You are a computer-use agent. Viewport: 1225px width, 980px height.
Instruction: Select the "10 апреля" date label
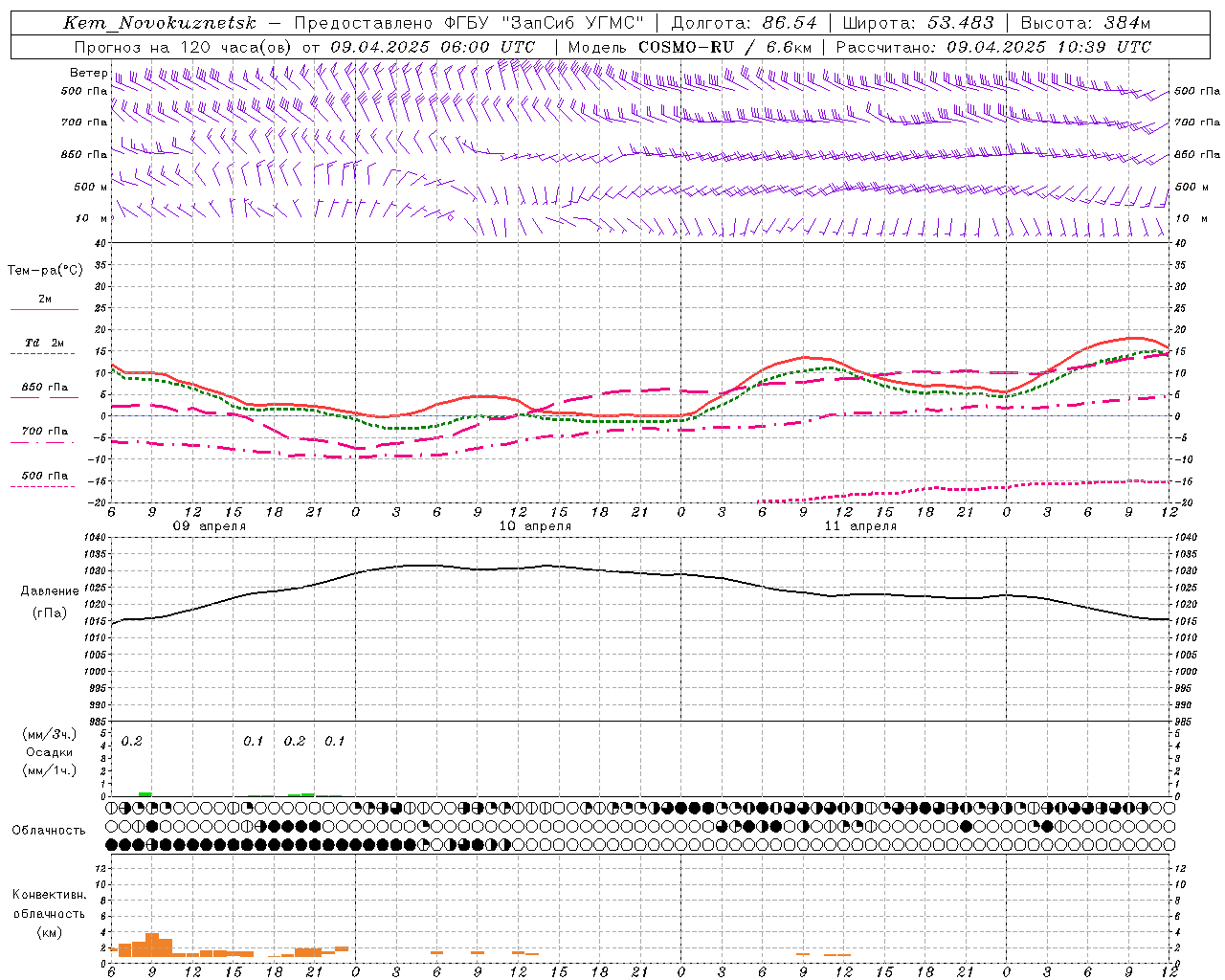click(x=535, y=526)
